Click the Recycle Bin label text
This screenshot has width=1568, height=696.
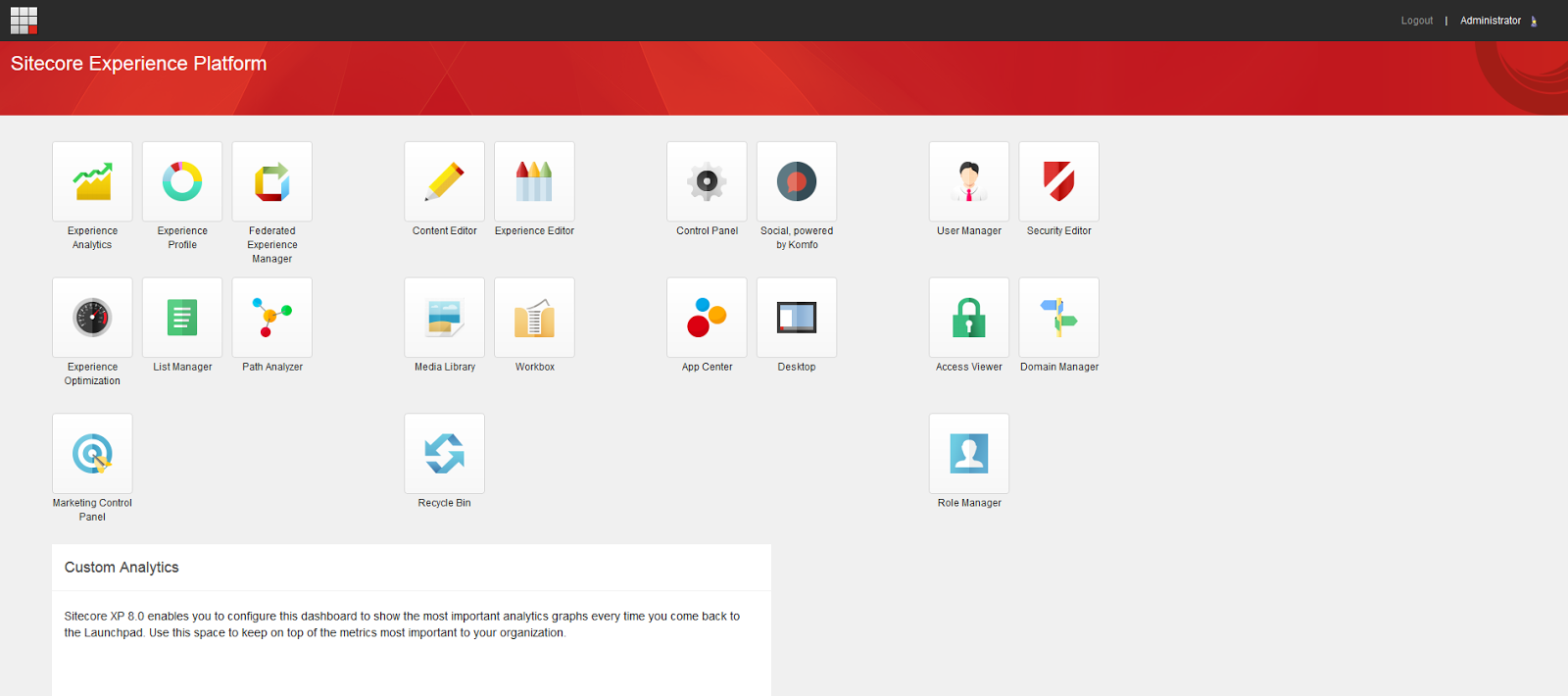[445, 503]
